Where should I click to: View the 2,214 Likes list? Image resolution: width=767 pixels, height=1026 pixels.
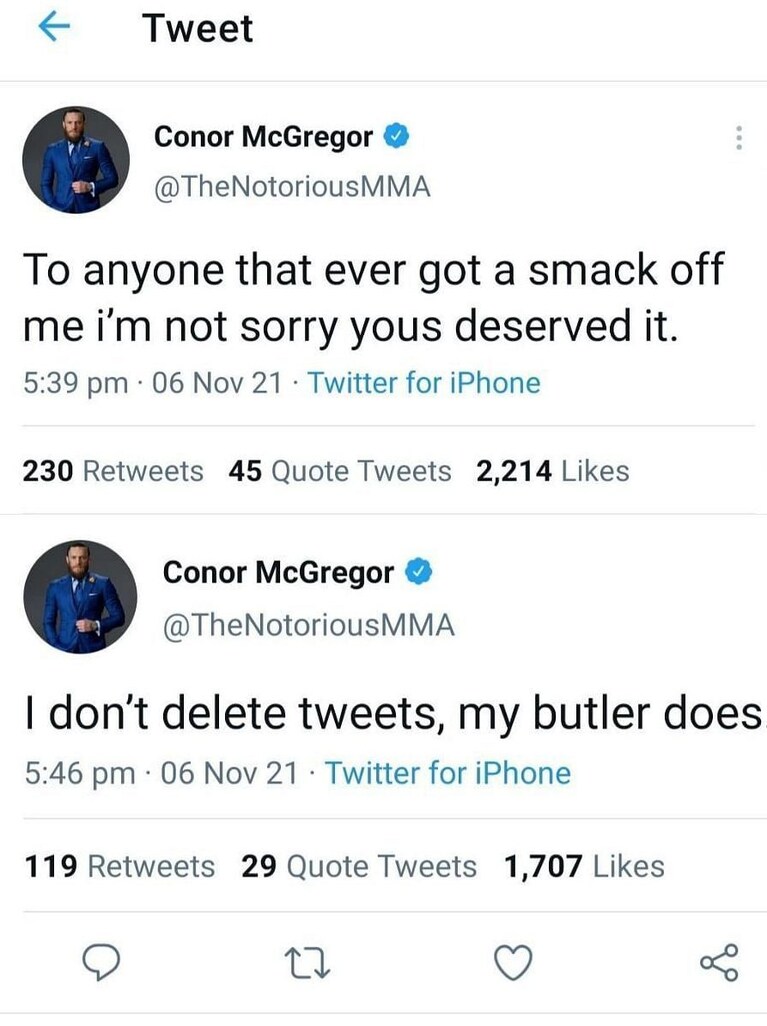(553, 471)
